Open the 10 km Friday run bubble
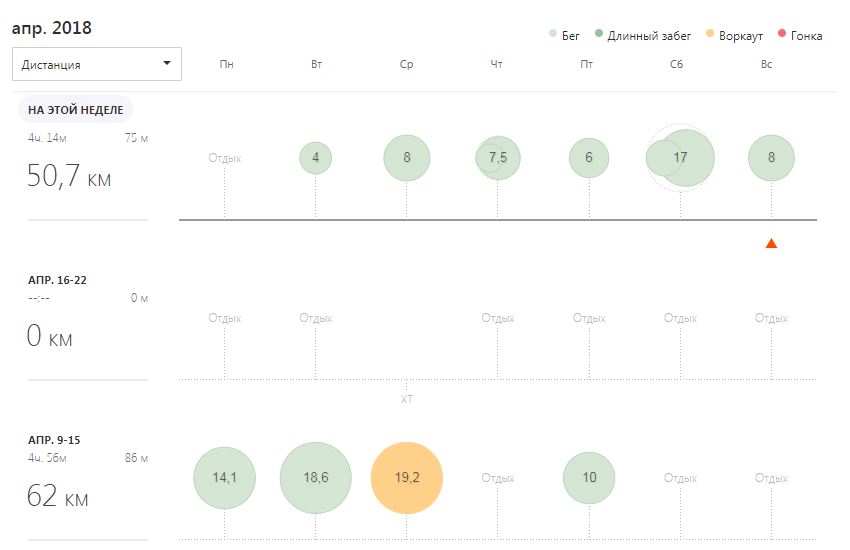This screenshot has width=850, height=550. point(589,477)
